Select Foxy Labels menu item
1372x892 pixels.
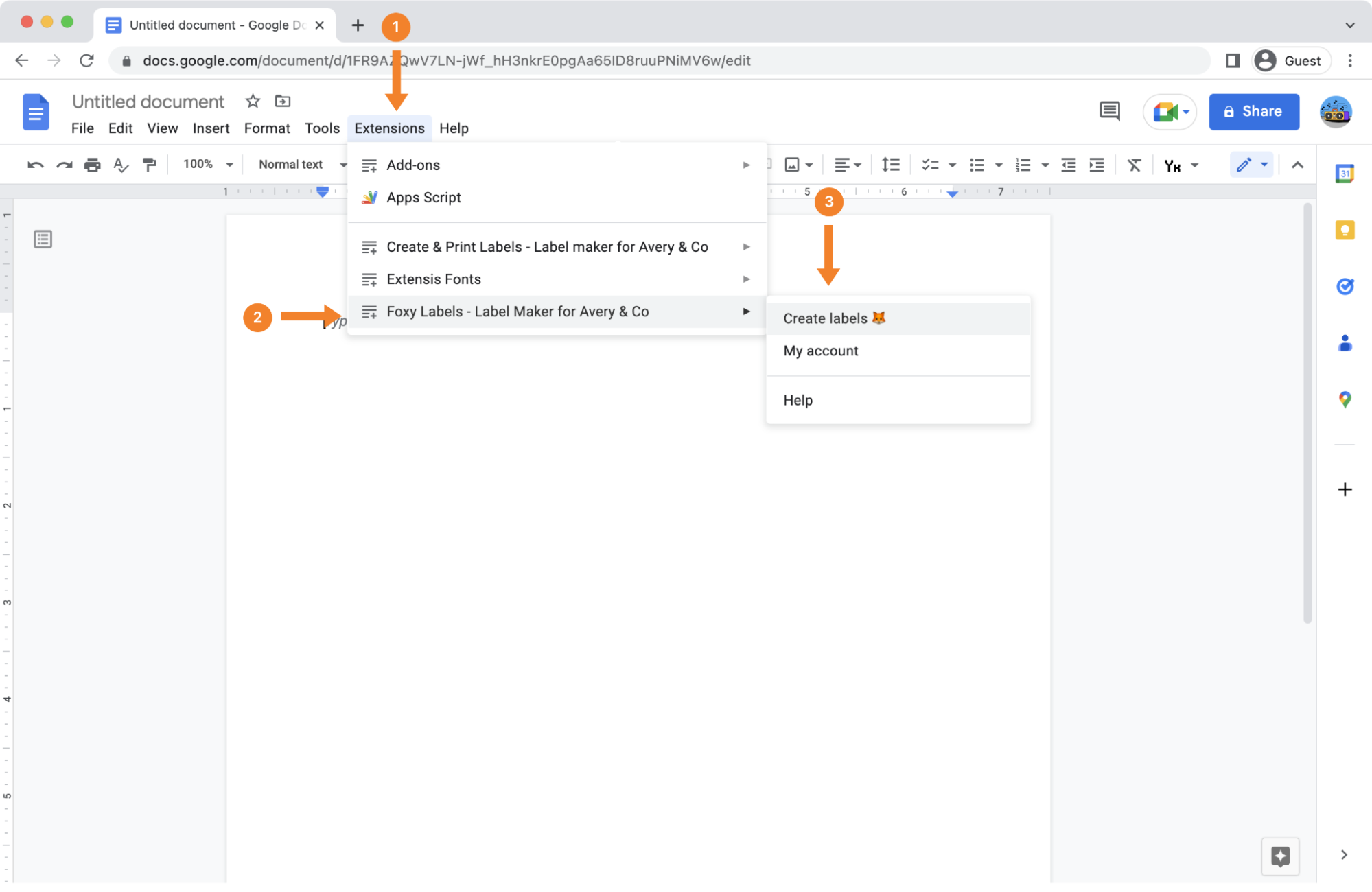(557, 312)
